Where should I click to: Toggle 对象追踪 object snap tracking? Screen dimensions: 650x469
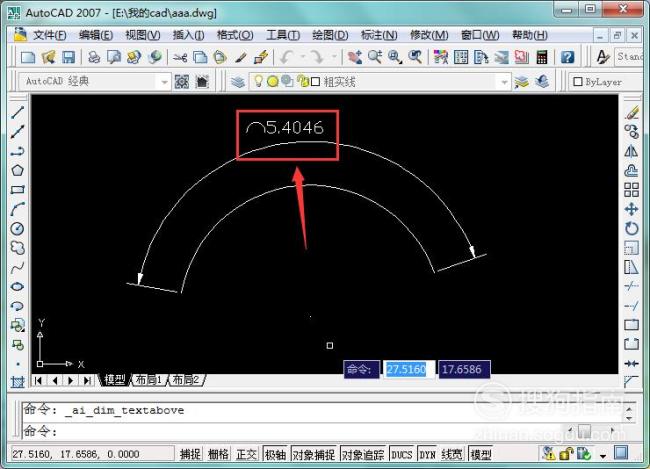[363, 454]
